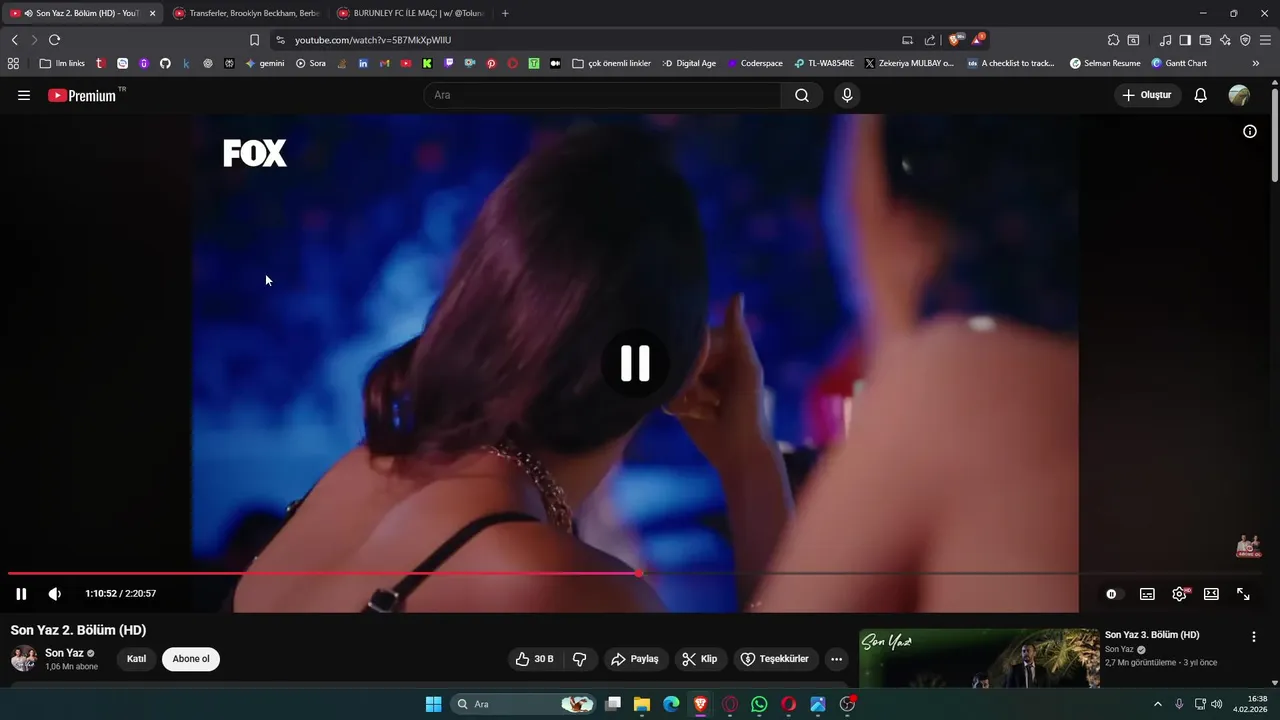
Task: Open the Sora bookmark
Action: [x=311, y=63]
